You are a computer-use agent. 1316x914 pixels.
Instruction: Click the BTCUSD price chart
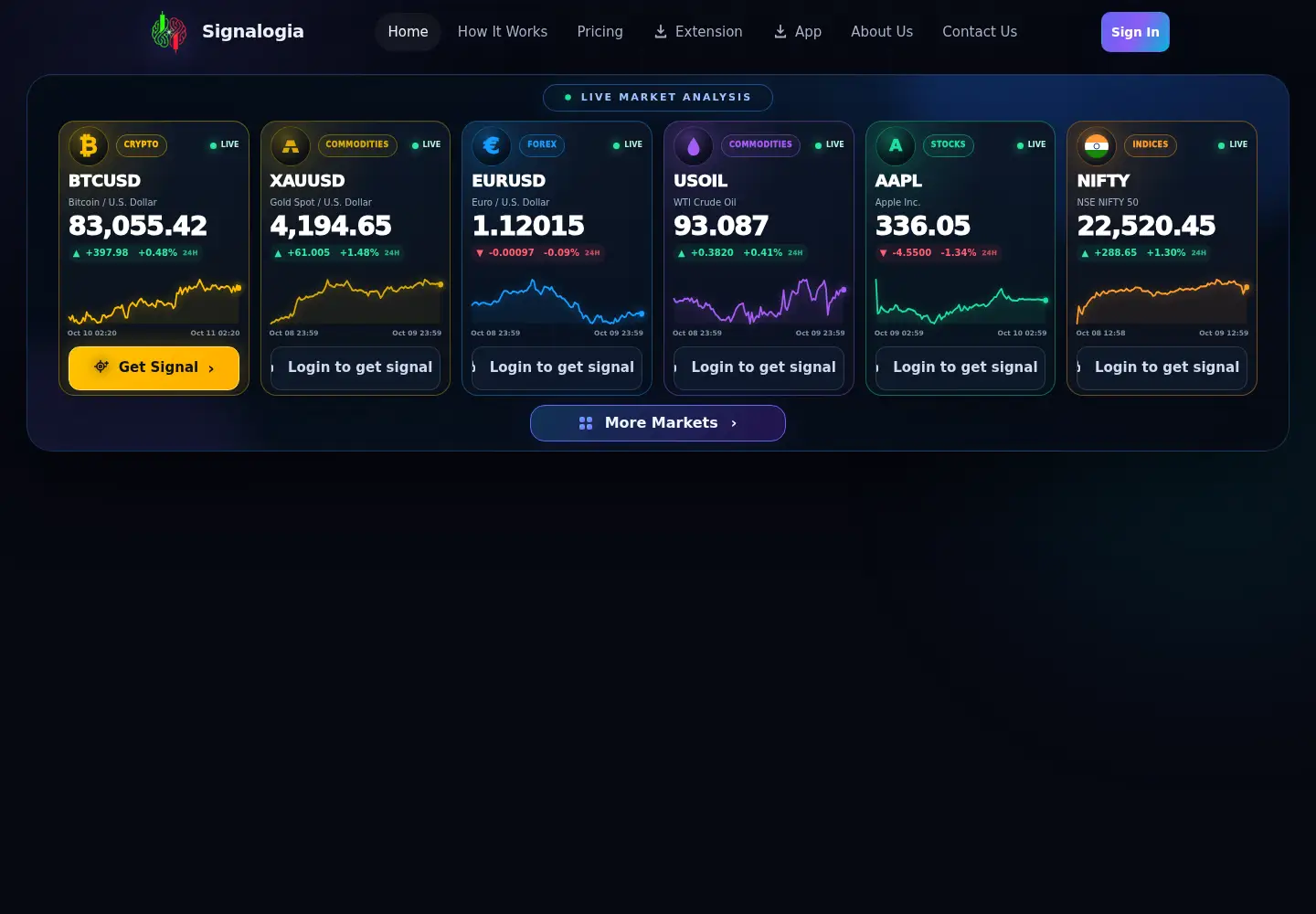[154, 302]
